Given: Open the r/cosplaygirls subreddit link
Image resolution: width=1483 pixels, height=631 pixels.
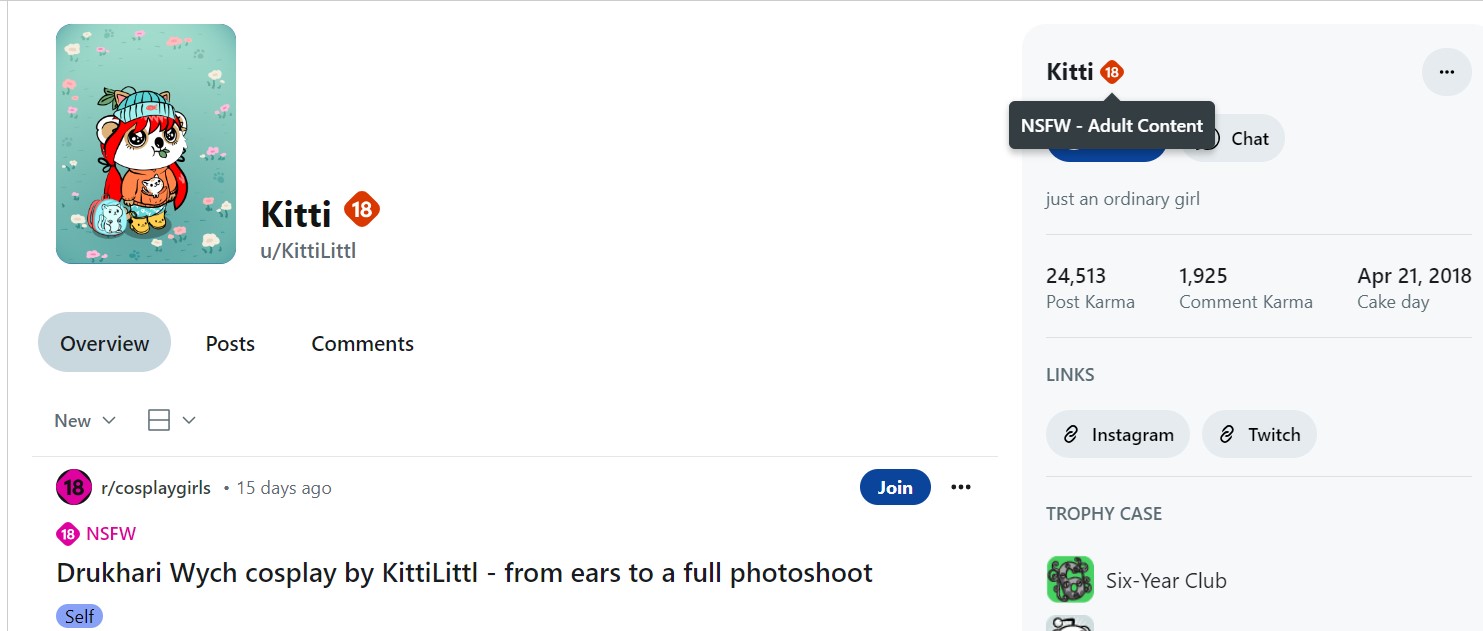Looking at the screenshot, I should pos(156,488).
